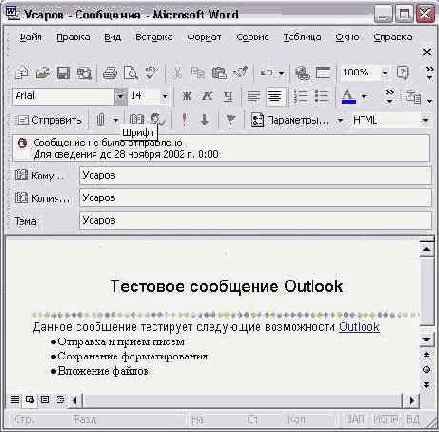Viewport: 439px width, 432px height.
Task: Open the HTML message format dropdown
Action: point(425,120)
